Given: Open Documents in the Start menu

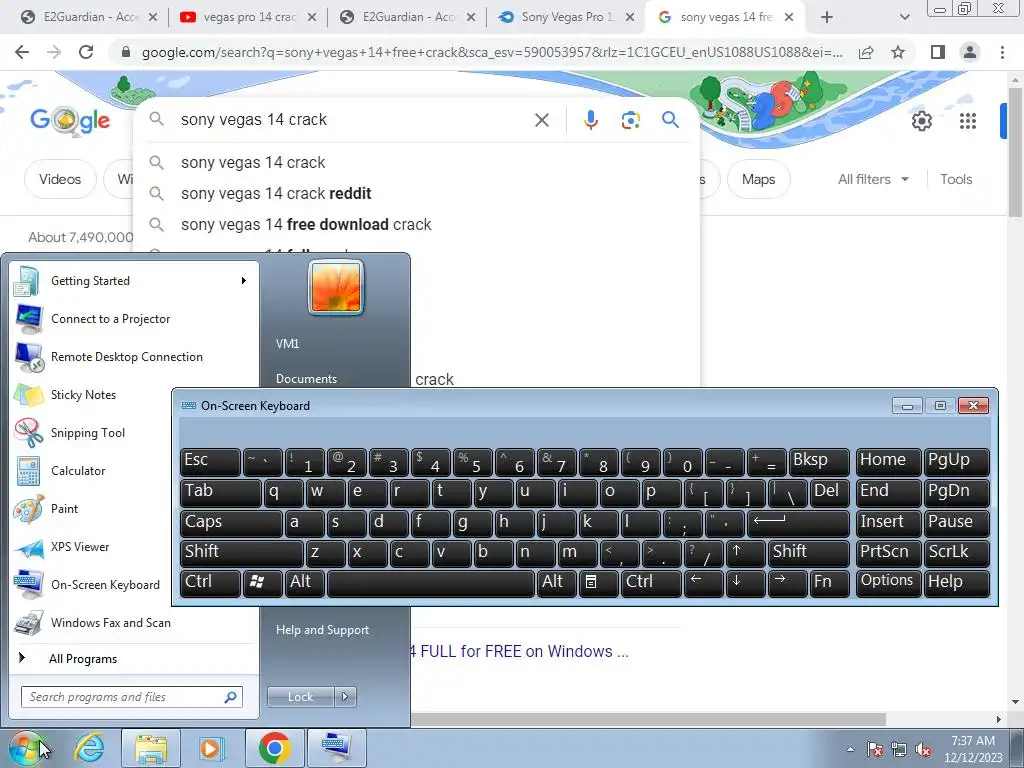Looking at the screenshot, I should point(306,379).
